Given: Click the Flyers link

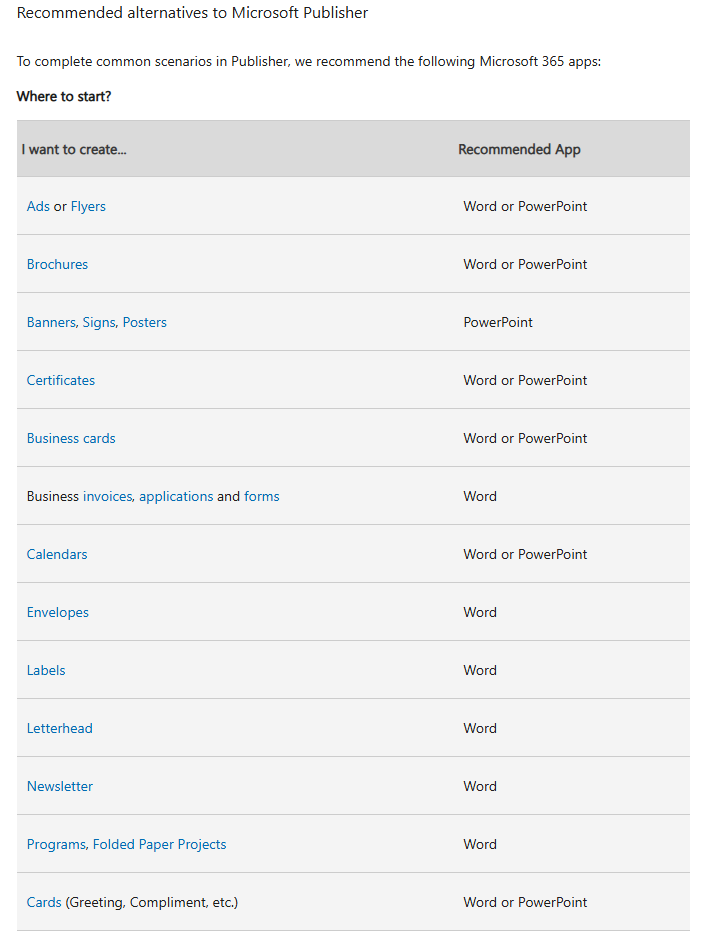Looking at the screenshot, I should 88,206.
